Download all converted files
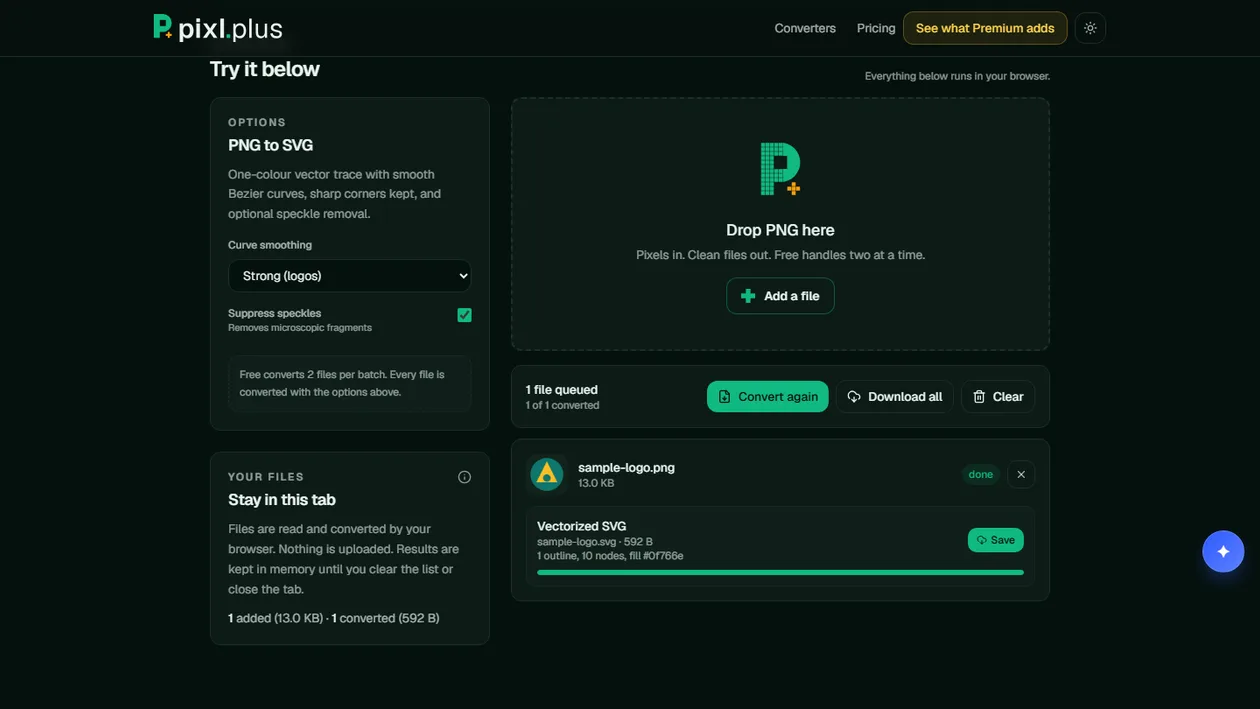 pyautogui.click(x=895, y=397)
